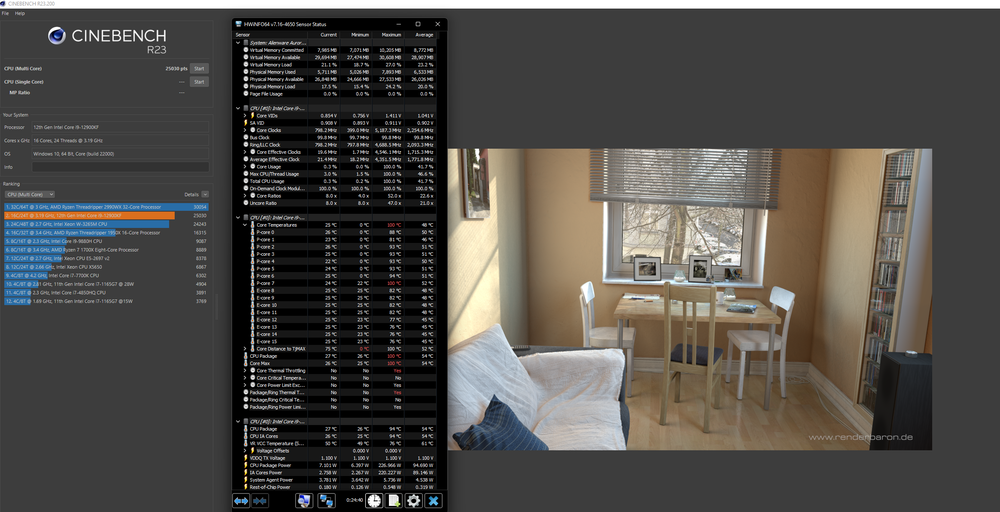Viewport: 1000px width, 512px height.
Task: Click the network computers remote monitoring icon
Action: [x=327, y=500]
